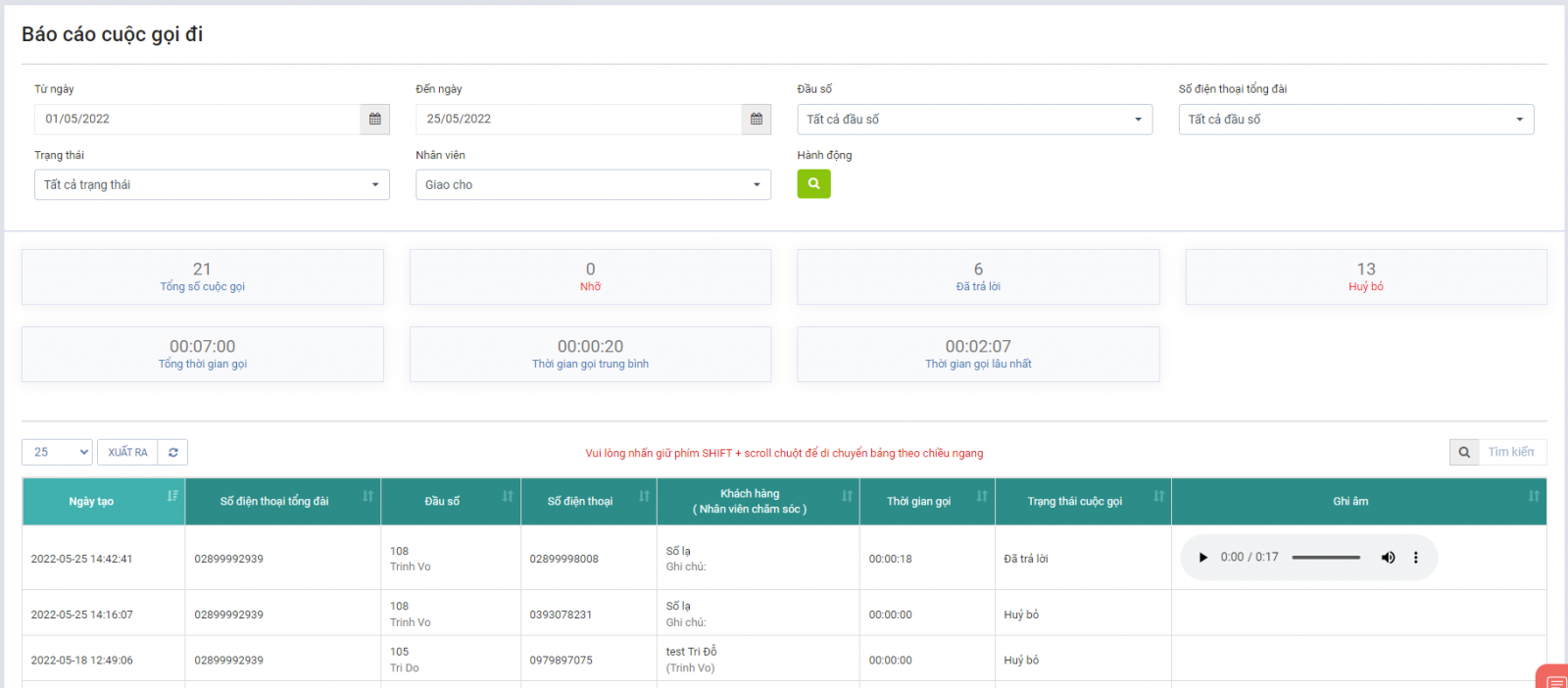Image resolution: width=1568 pixels, height=688 pixels.
Task: Click the green search action button
Action: coord(813,184)
